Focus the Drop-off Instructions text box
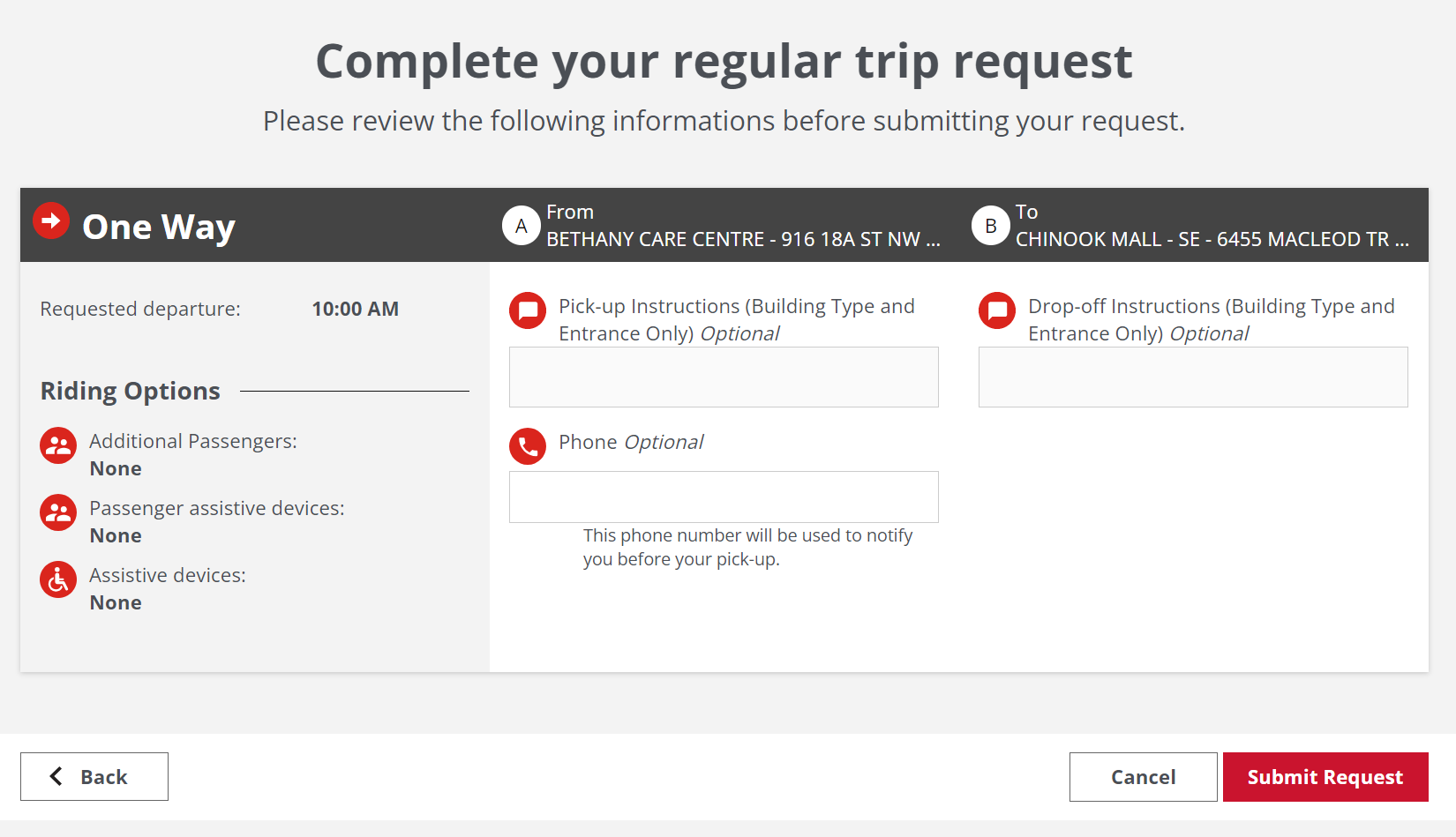This screenshot has height=837, width=1456. point(1193,377)
